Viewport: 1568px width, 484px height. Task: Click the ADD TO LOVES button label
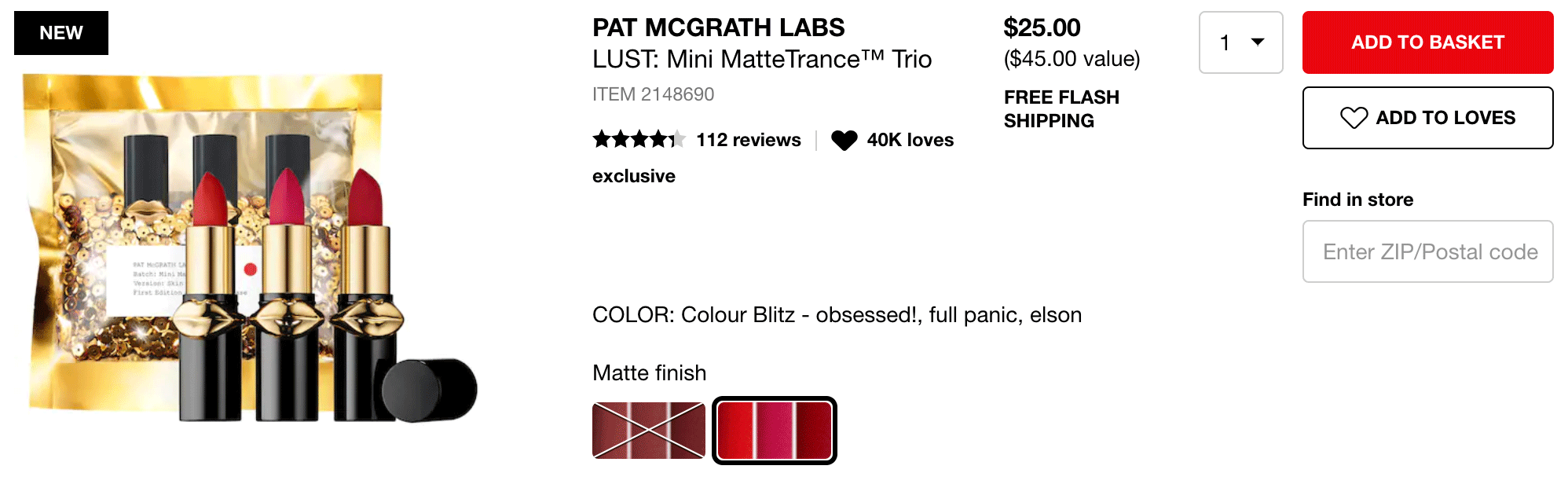pyautogui.click(x=1445, y=118)
